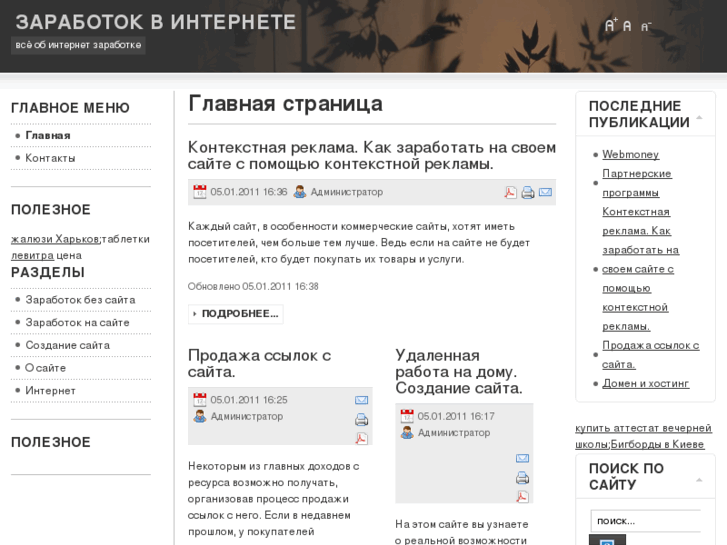The width and height of the screenshot is (727, 545).
Task: Click into the поиск... search field
Action: (645, 521)
